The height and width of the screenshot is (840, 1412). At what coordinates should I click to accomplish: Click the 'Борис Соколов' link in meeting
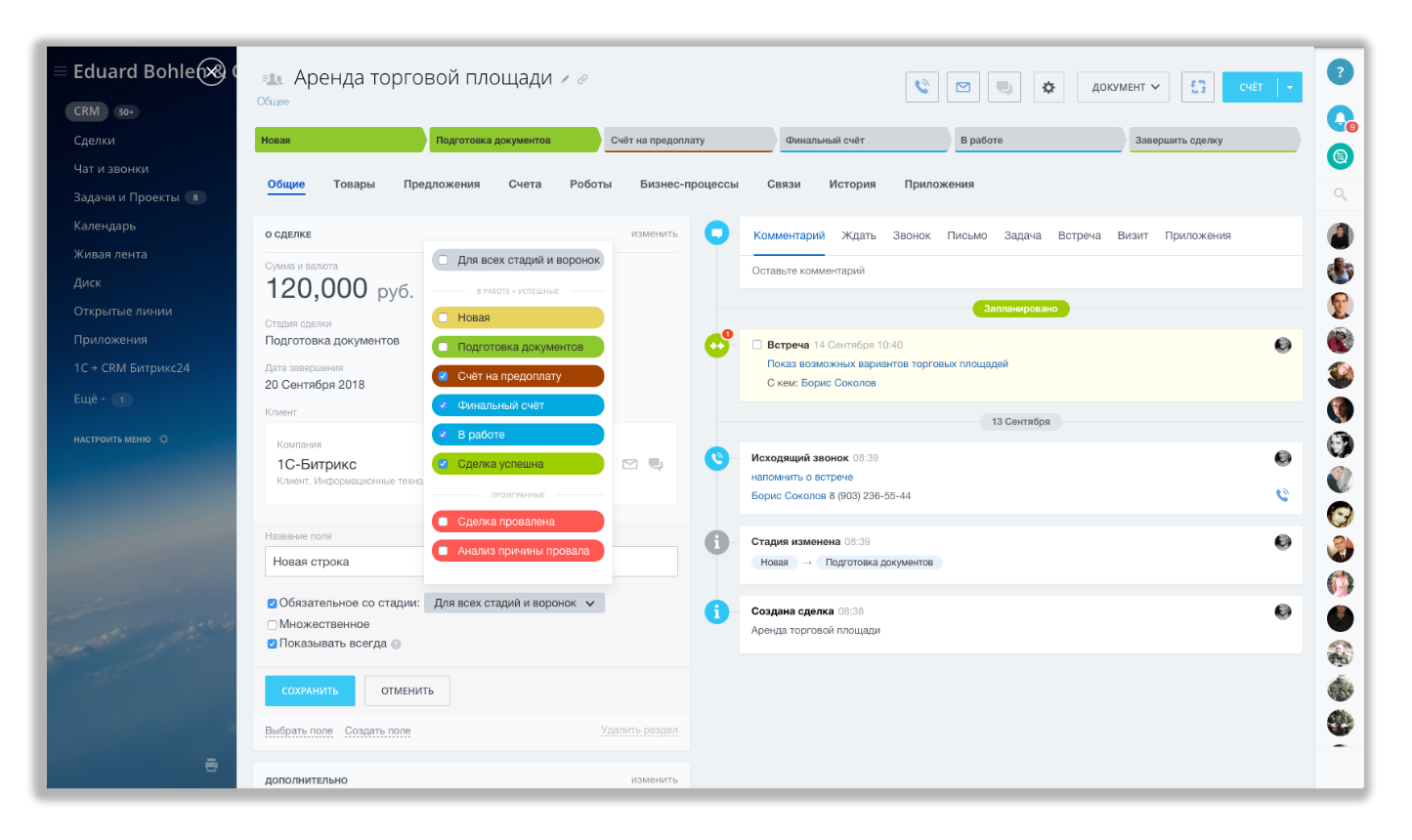tap(837, 383)
